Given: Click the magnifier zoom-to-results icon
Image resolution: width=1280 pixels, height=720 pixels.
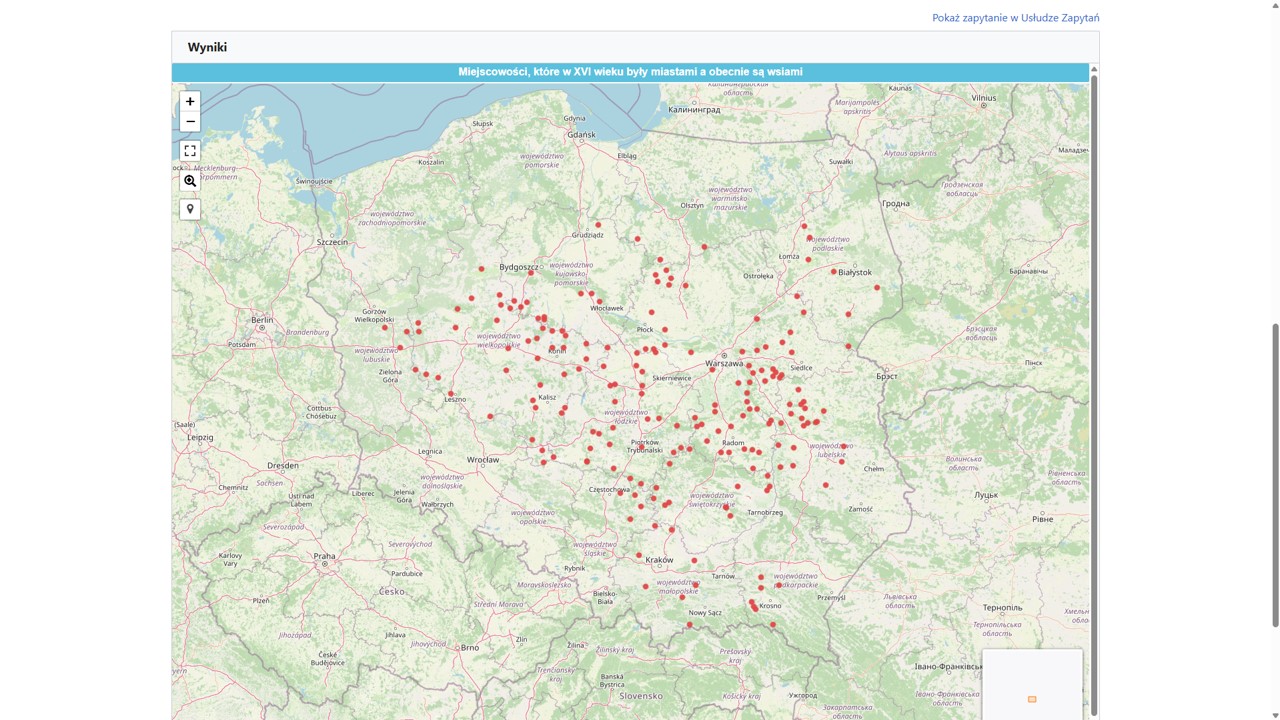Looking at the screenshot, I should (190, 181).
